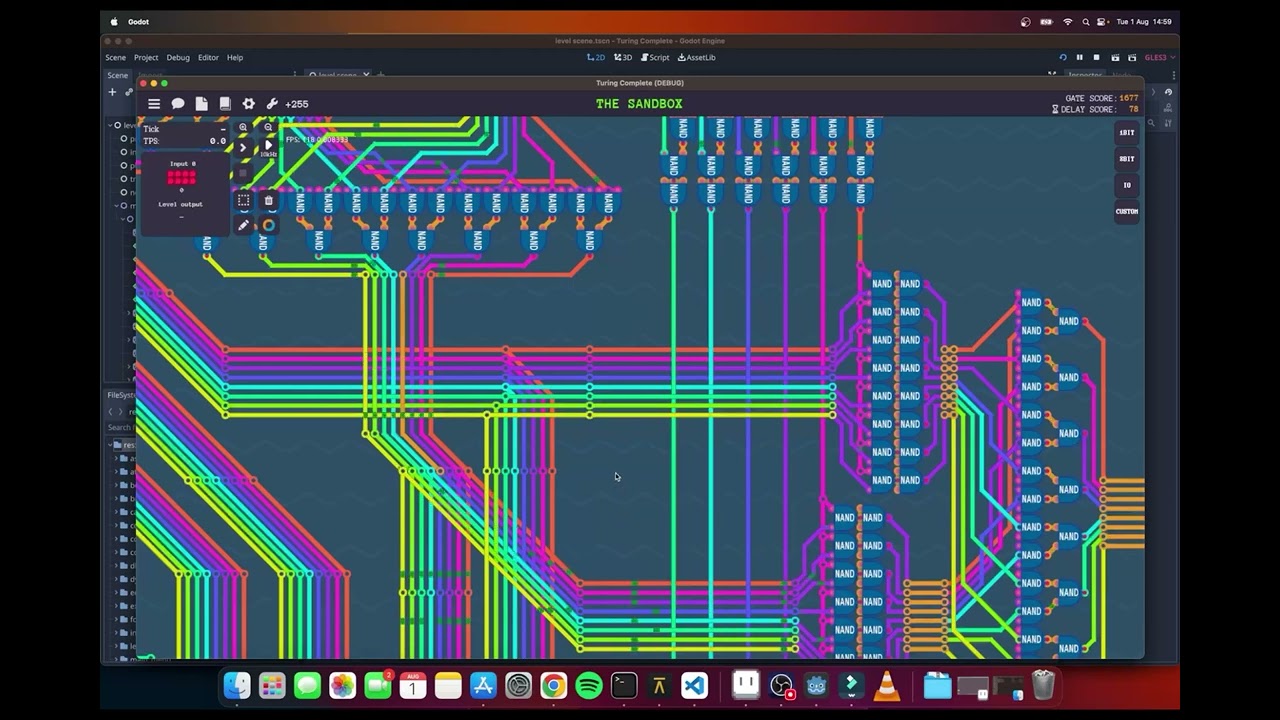The image size is (1280, 720).
Task: Select the Scene dock tab in Godot
Action: (x=118, y=75)
